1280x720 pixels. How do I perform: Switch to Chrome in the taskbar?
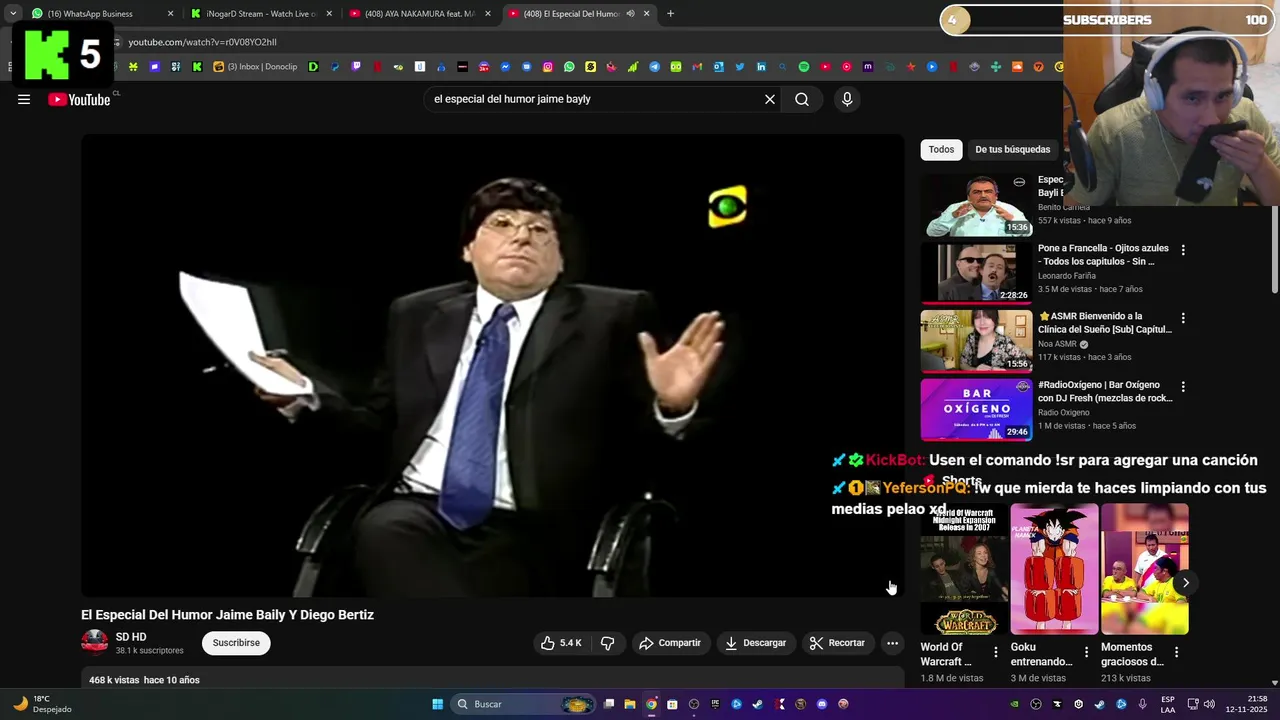651,704
